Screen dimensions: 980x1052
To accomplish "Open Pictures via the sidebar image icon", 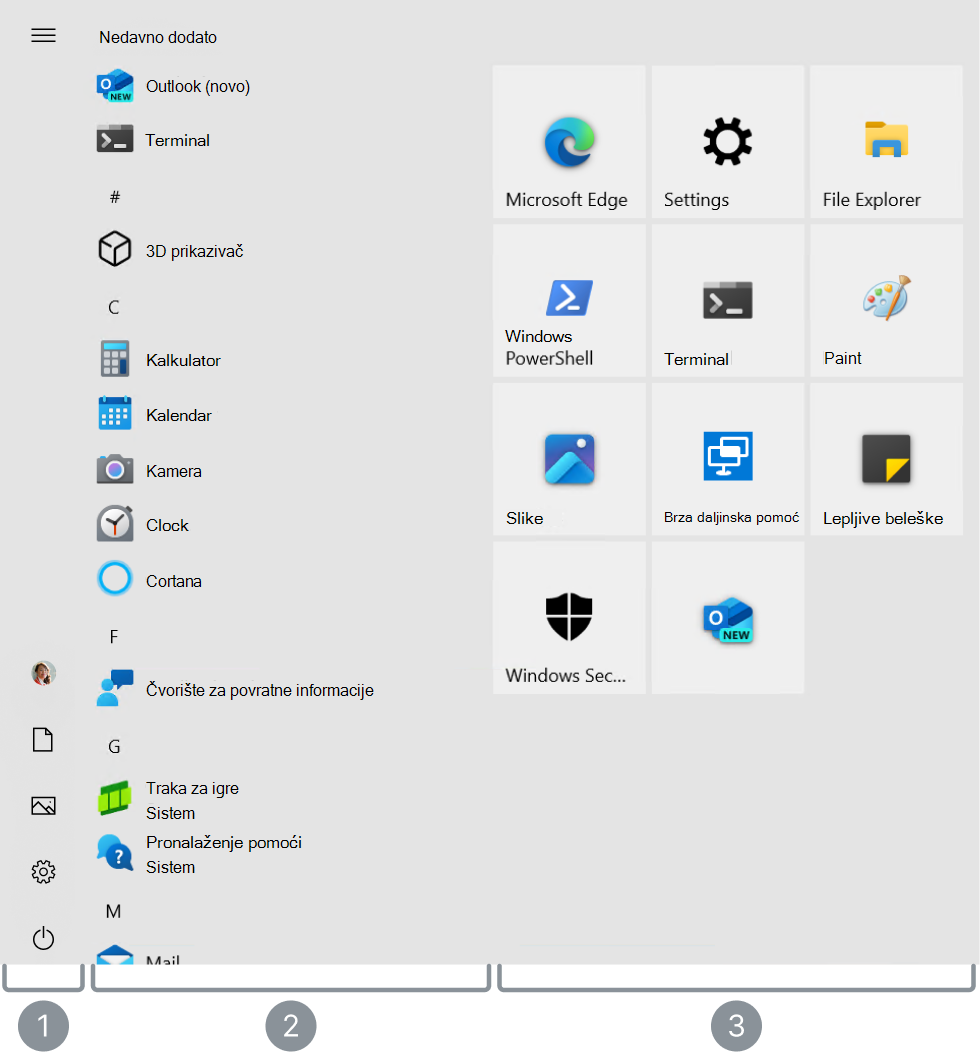I will click(x=44, y=805).
